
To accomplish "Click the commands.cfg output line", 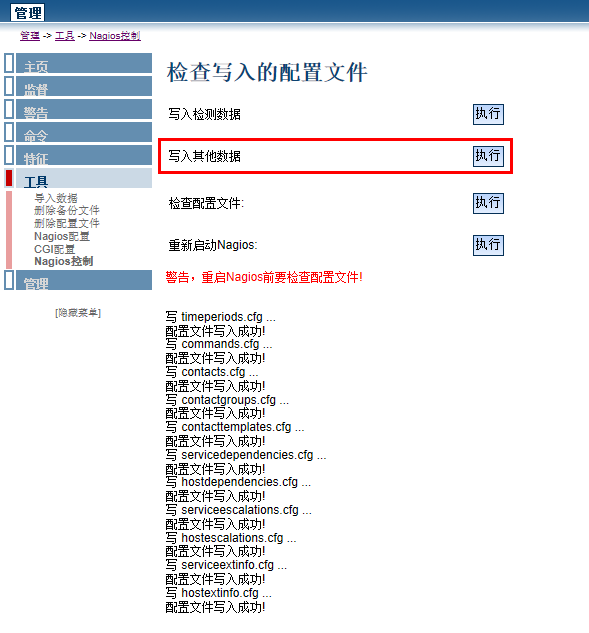I will (x=219, y=344).
